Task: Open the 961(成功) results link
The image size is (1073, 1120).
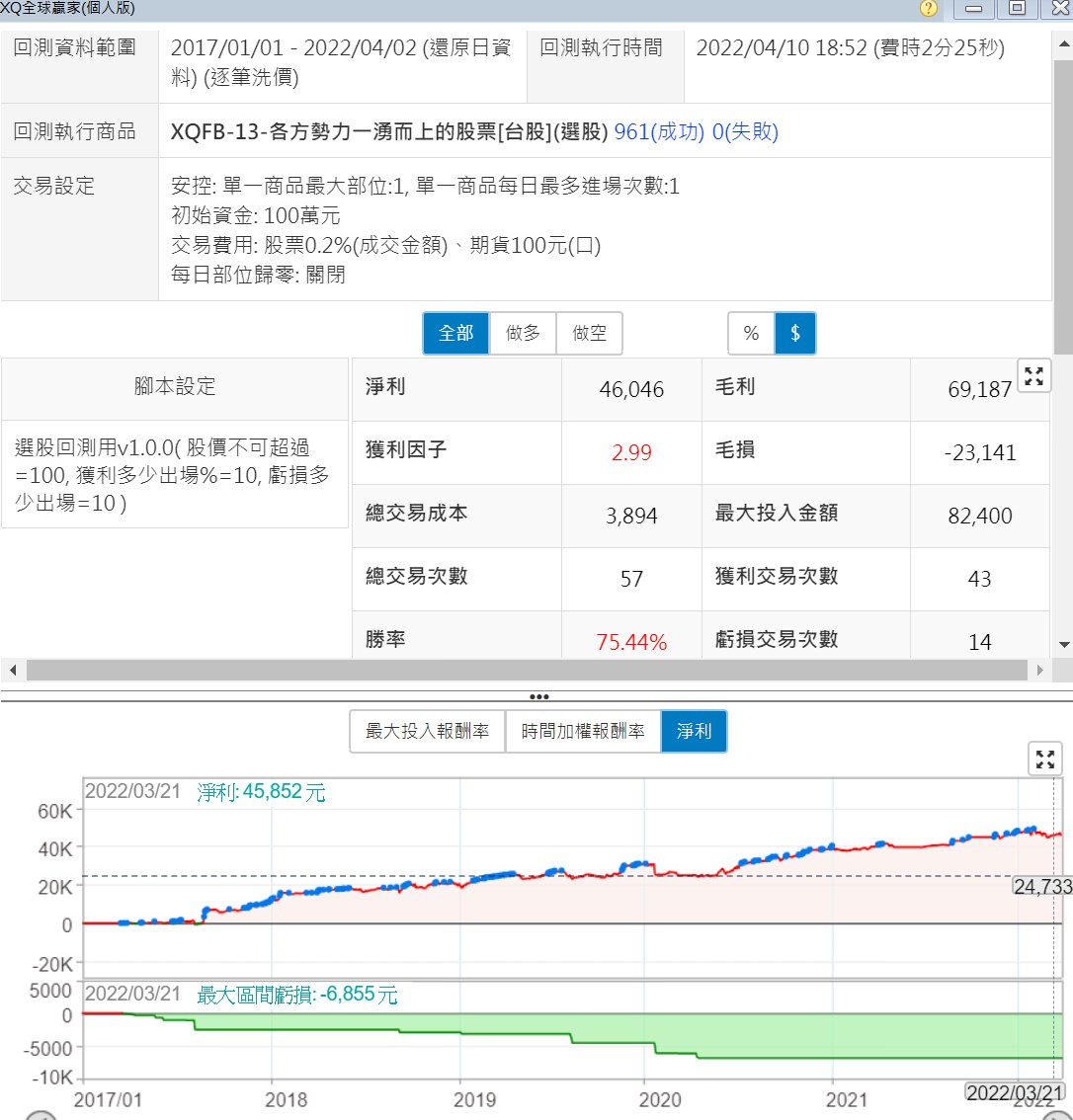Action: click(x=658, y=132)
